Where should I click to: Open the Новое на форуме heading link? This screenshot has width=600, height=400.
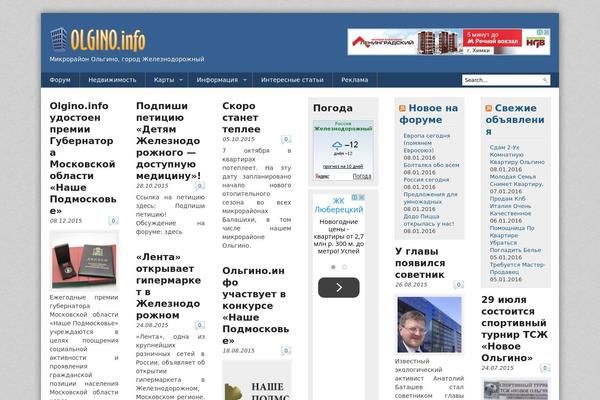click(x=429, y=114)
